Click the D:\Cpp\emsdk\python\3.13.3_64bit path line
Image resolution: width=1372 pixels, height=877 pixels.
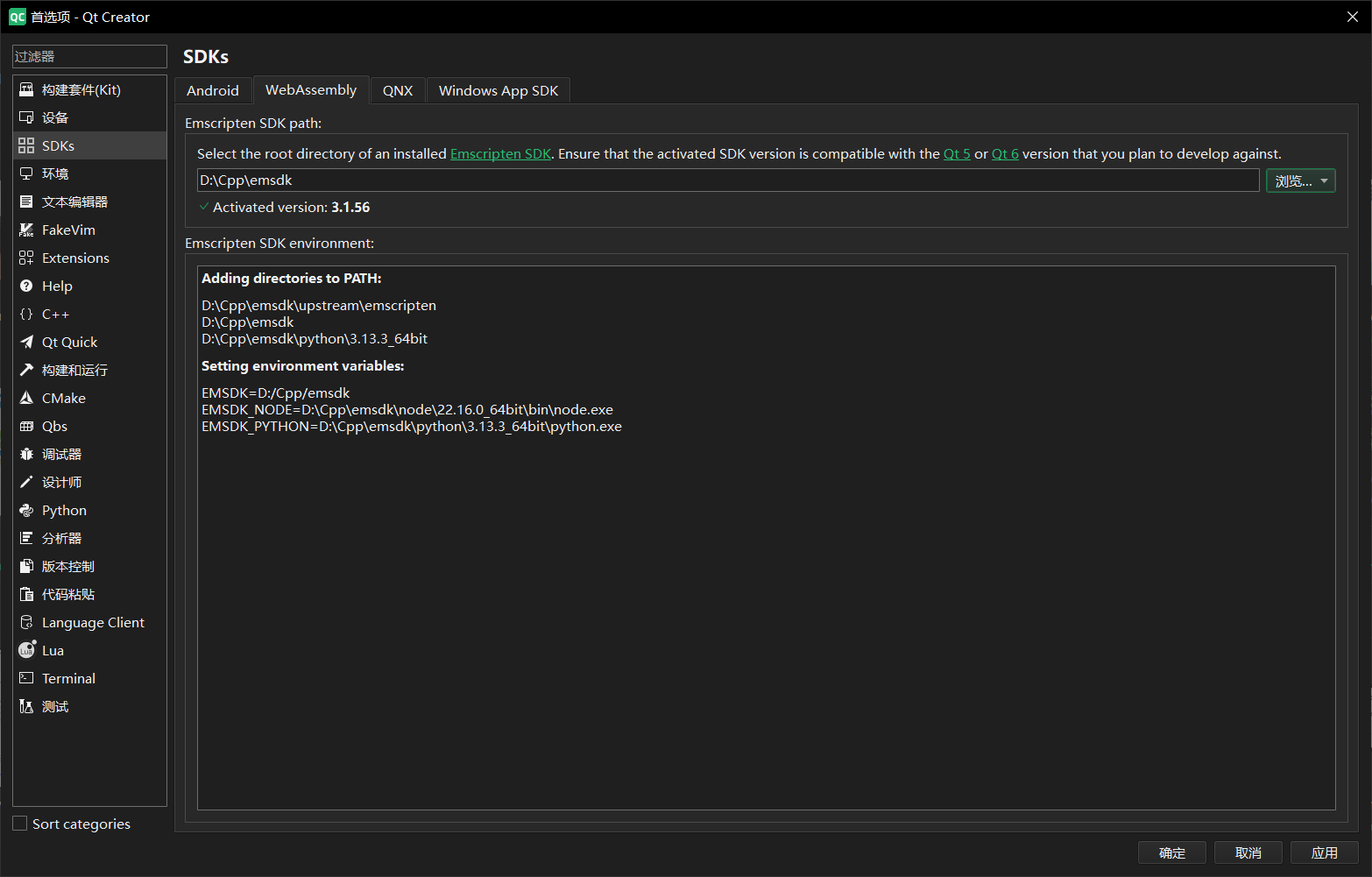315,338
